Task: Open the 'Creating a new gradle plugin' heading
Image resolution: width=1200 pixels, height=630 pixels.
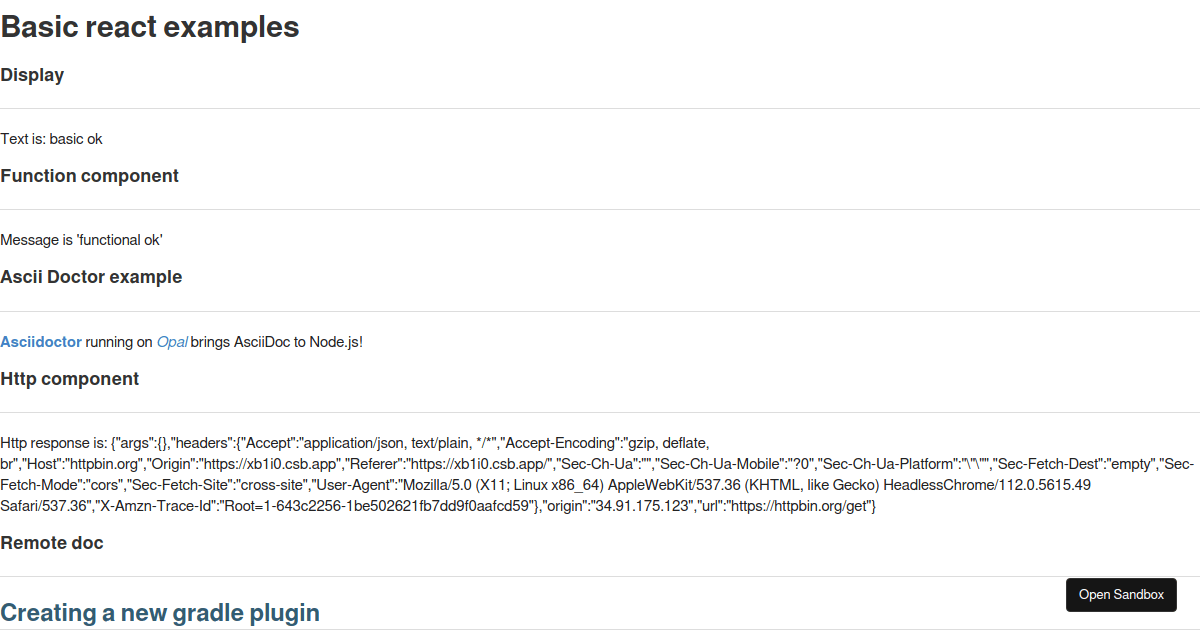Action: (160, 613)
